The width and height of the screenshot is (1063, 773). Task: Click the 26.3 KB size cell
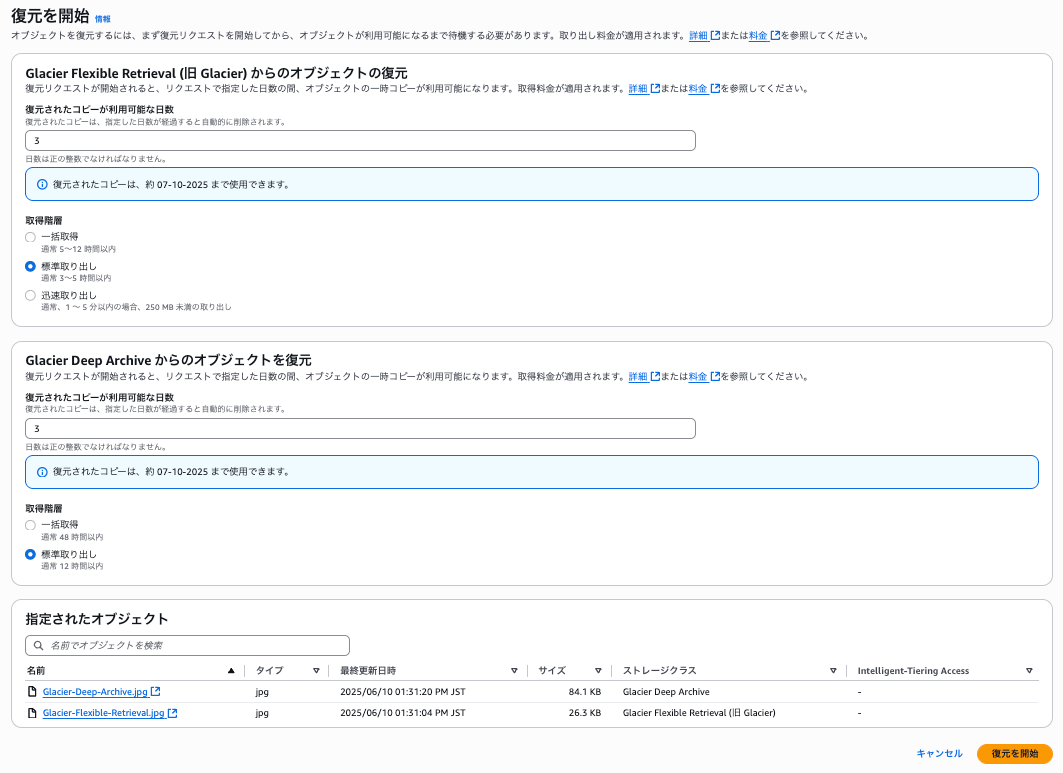(x=584, y=713)
